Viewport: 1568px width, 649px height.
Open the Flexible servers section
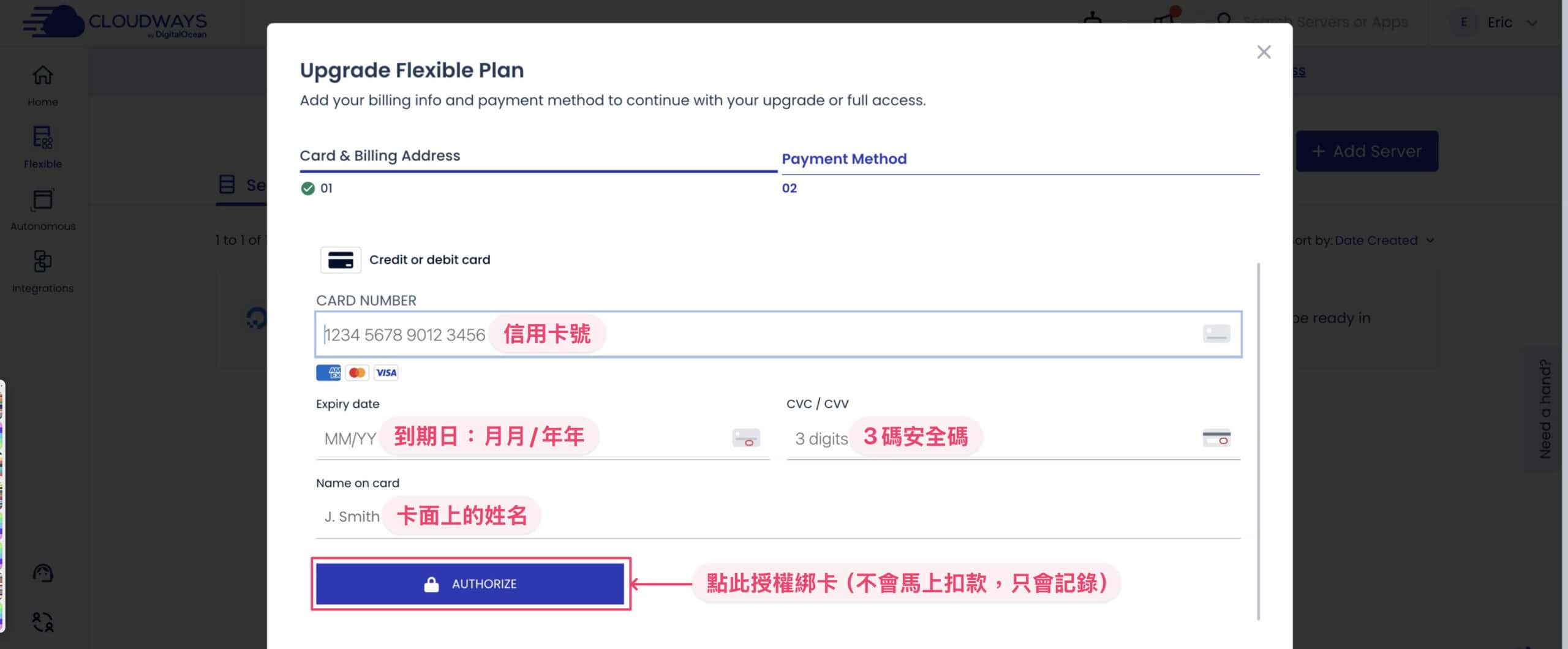pyautogui.click(x=42, y=138)
